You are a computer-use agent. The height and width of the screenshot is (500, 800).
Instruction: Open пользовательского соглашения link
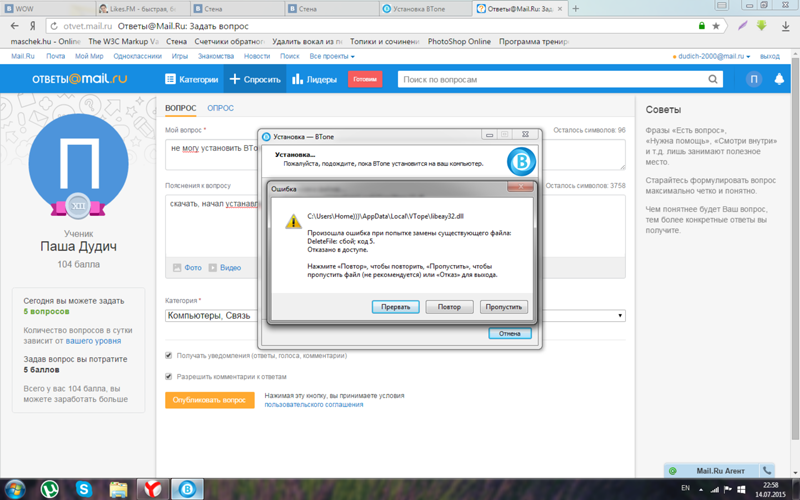314,405
